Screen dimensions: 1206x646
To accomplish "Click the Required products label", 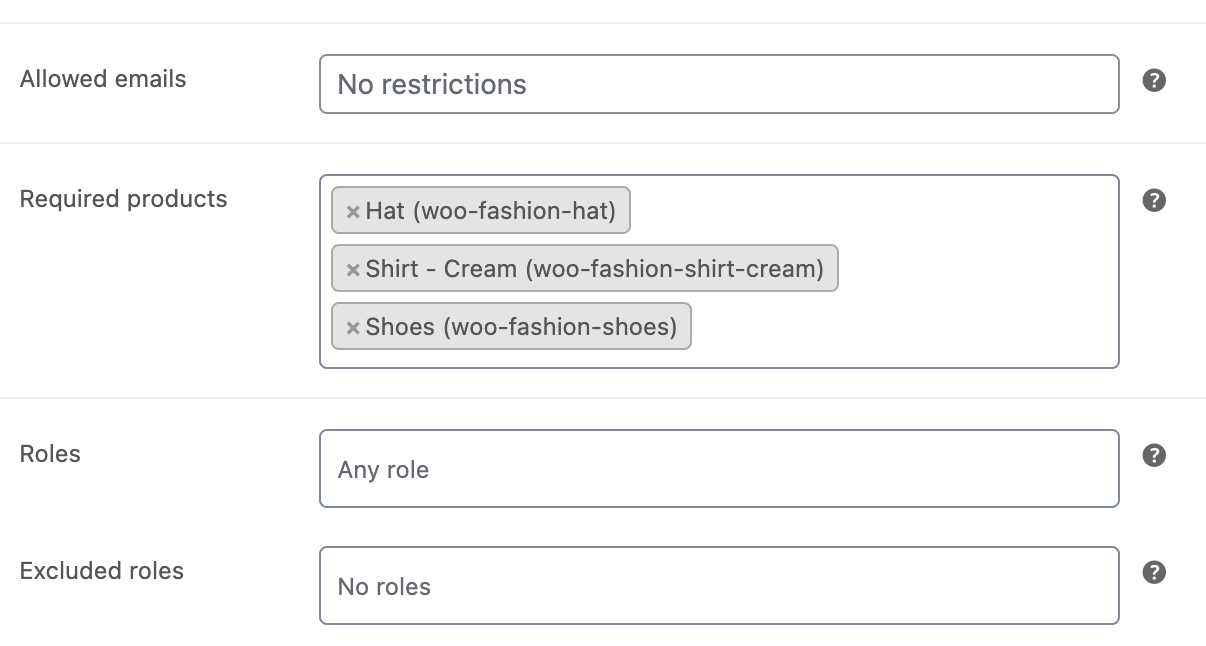I will (123, 199).
